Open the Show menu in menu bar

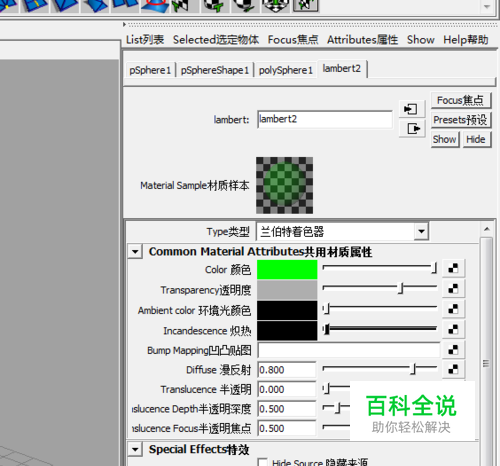[420, 40]
